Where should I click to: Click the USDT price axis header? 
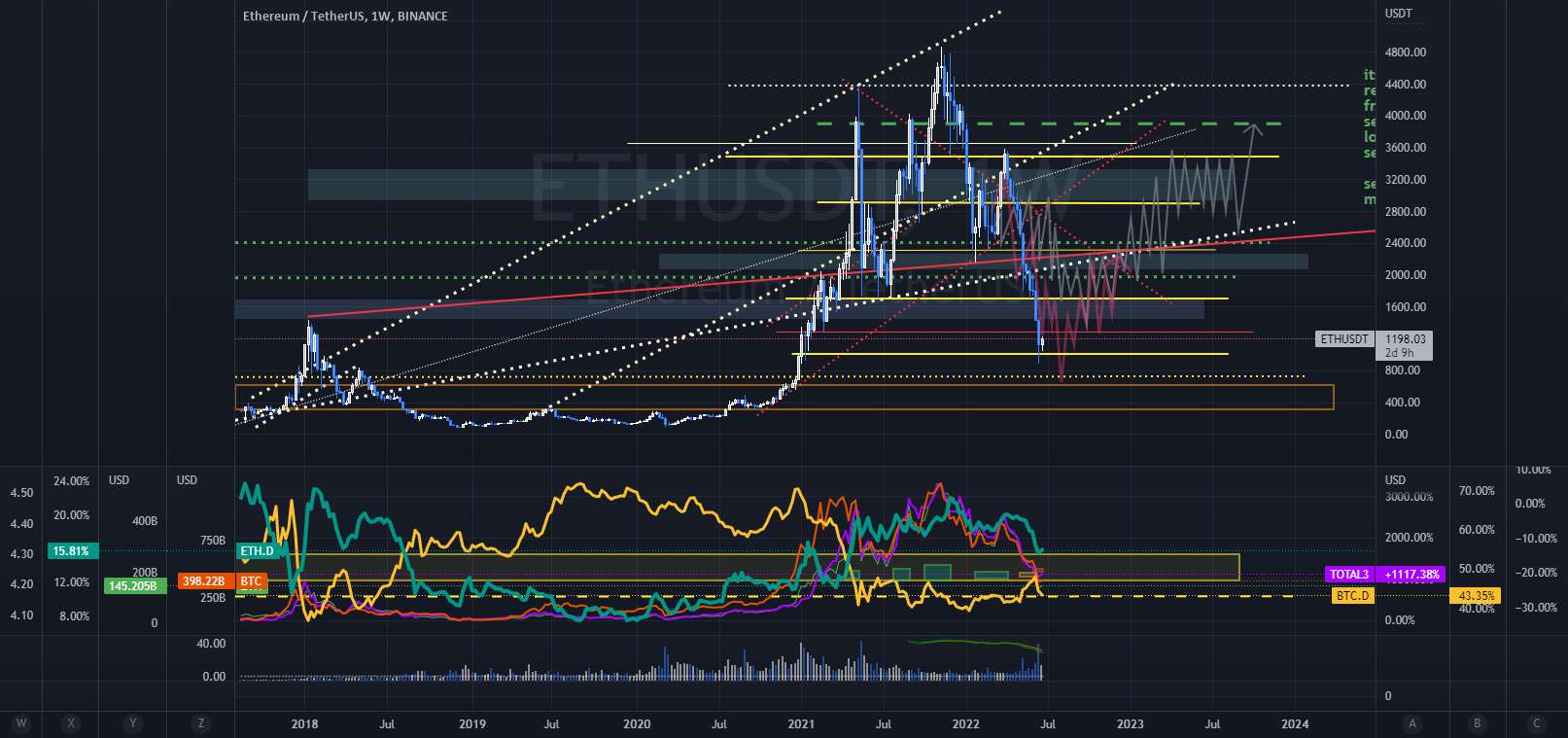coord(1399,14)
